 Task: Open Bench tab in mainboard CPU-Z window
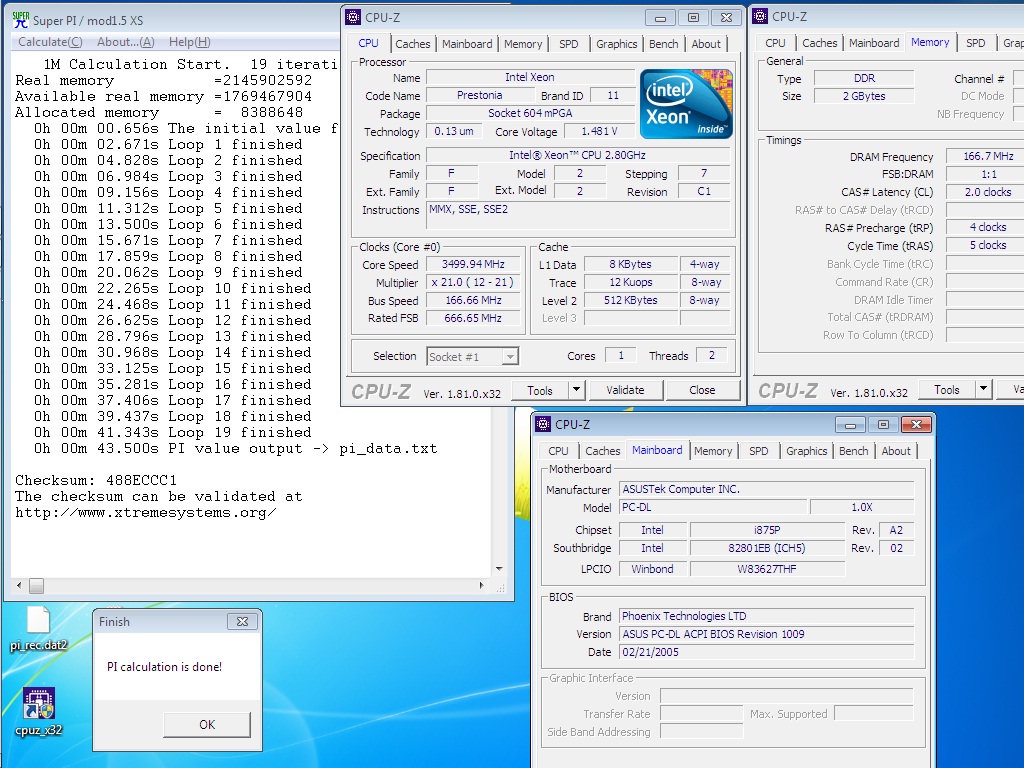[854, 451]
